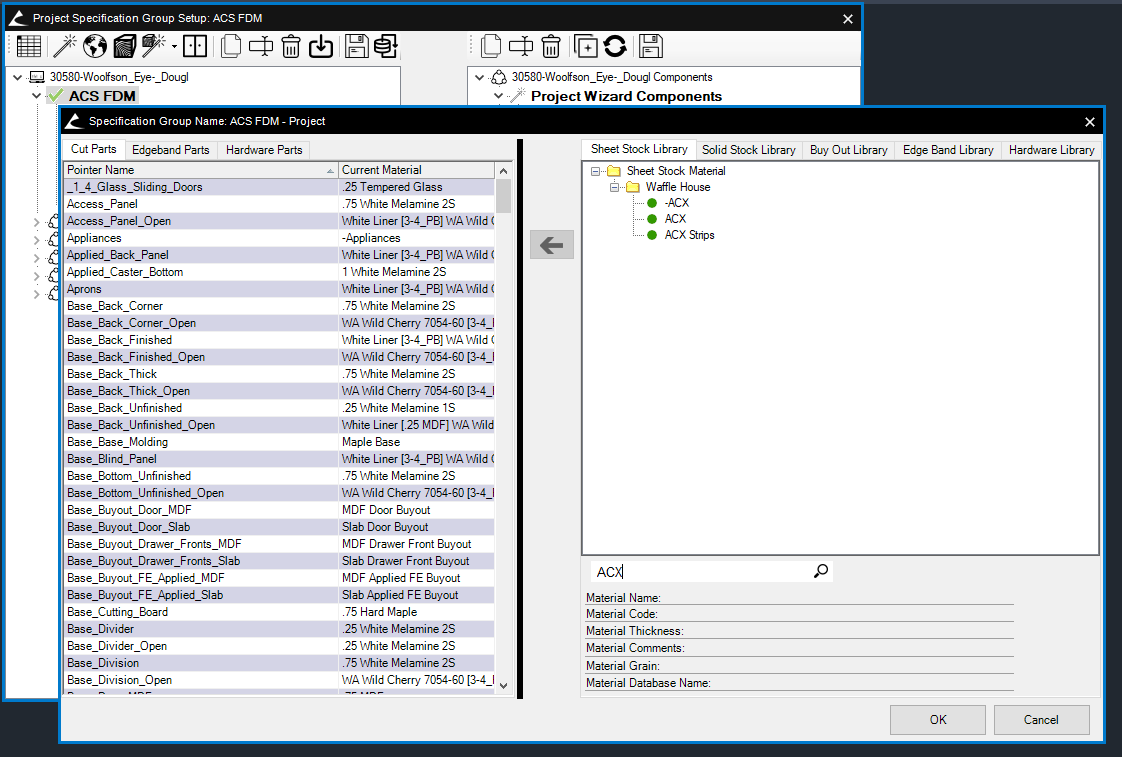Open the Sheet Stock Library tab
Screen dimensions: 1122x757
[639, 149]
